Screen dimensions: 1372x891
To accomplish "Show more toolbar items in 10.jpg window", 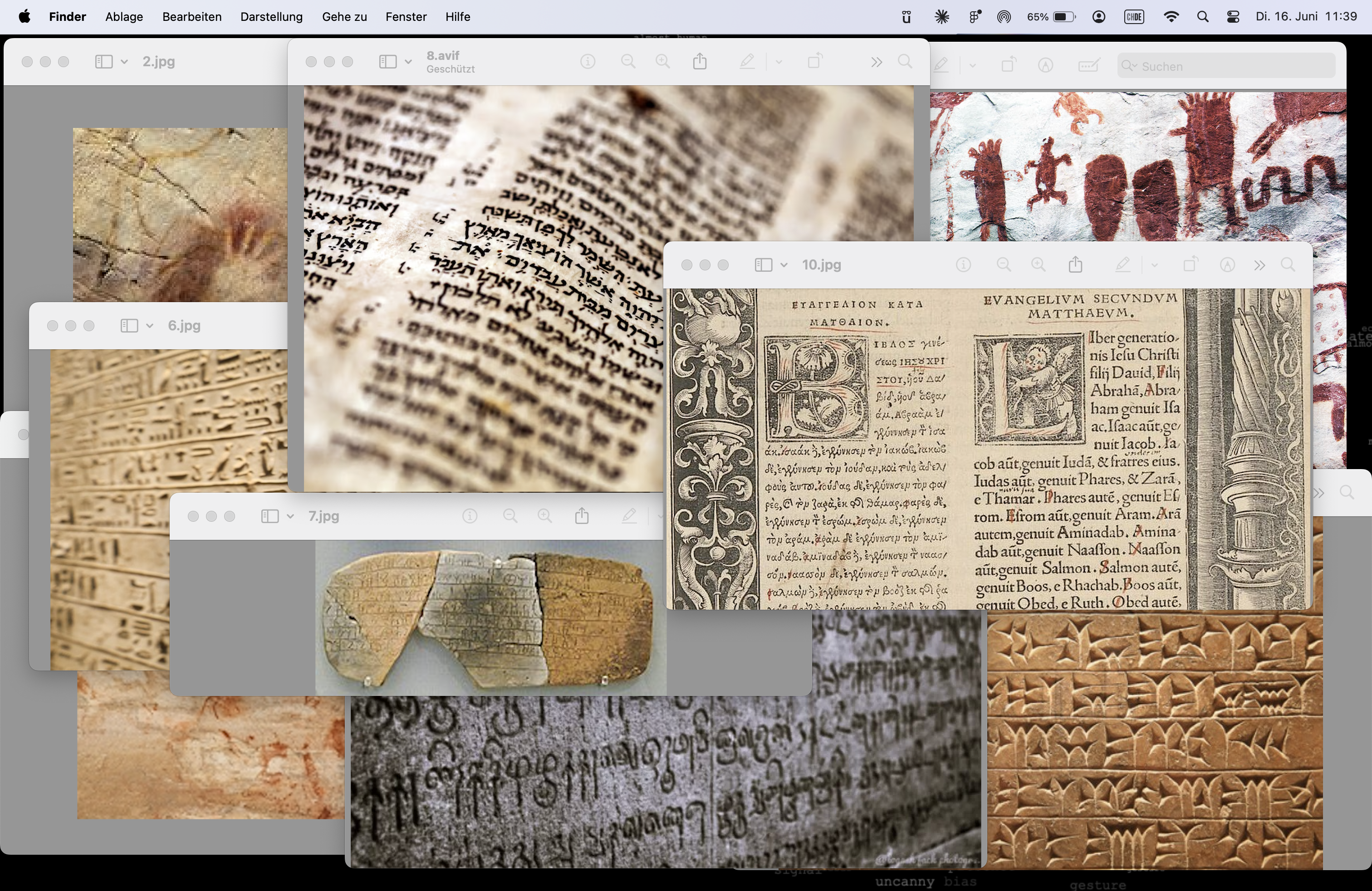I will click(x=1259, y=265).
